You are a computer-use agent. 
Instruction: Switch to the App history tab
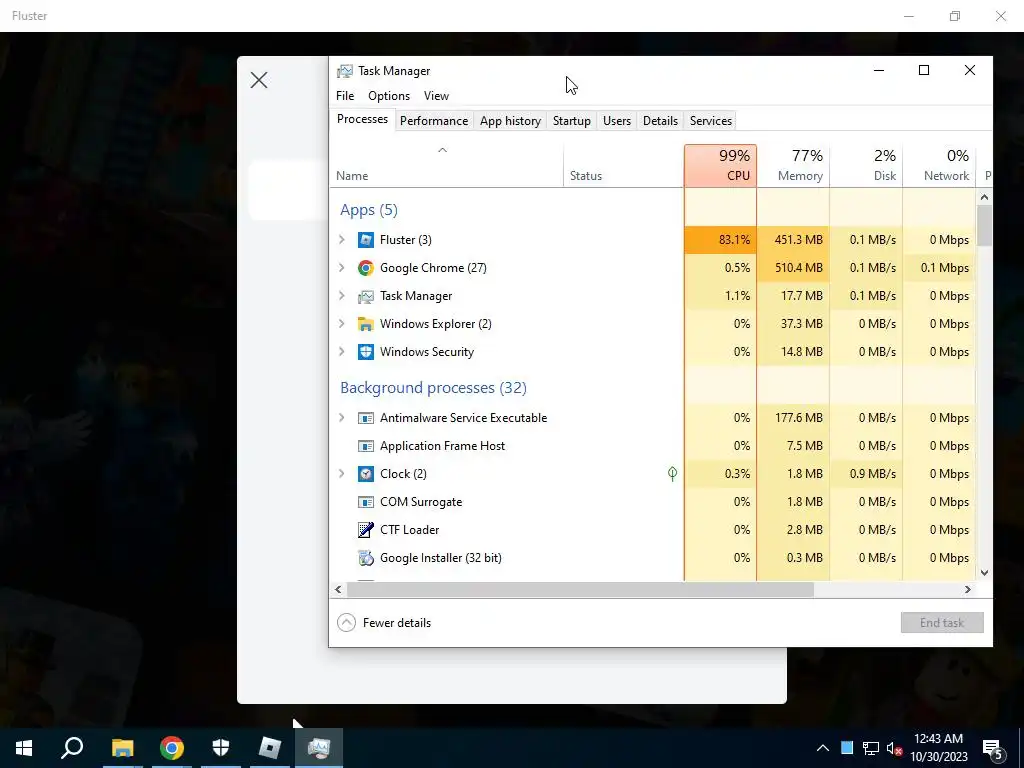click(510, 121)
